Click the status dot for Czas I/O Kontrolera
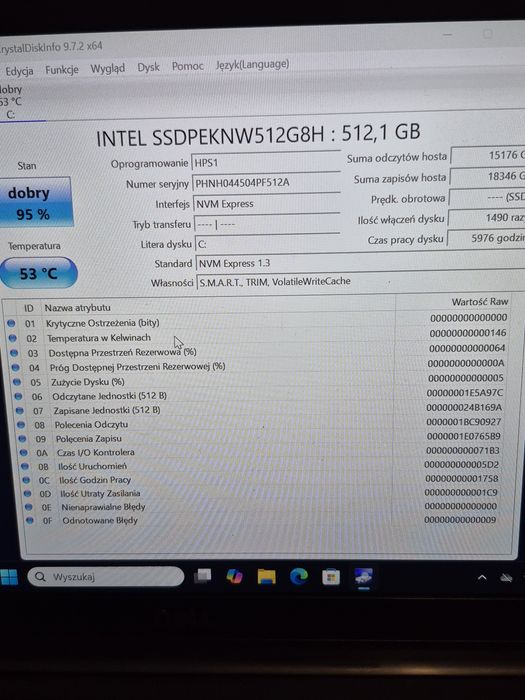The image size is (525, 700). (x=24, y=453)
